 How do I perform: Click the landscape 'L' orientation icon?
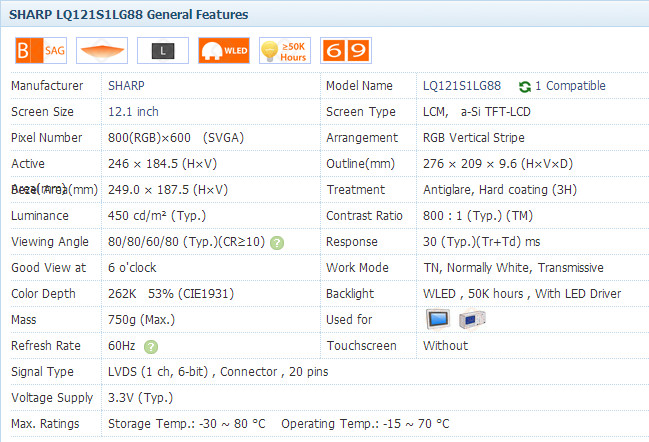(x=163, y=50)
